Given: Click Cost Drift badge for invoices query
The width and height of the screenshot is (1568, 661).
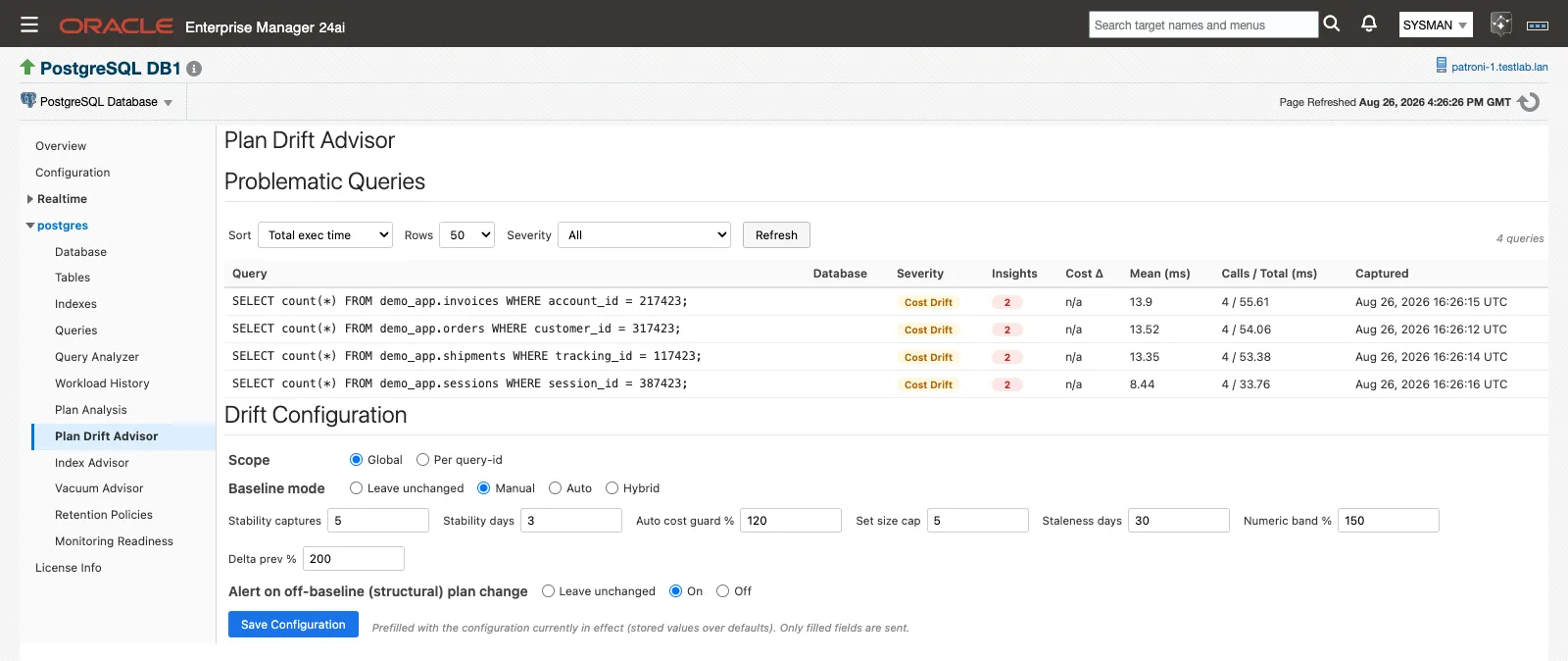Looking at the screenshot, I should [x=928, y=302].
